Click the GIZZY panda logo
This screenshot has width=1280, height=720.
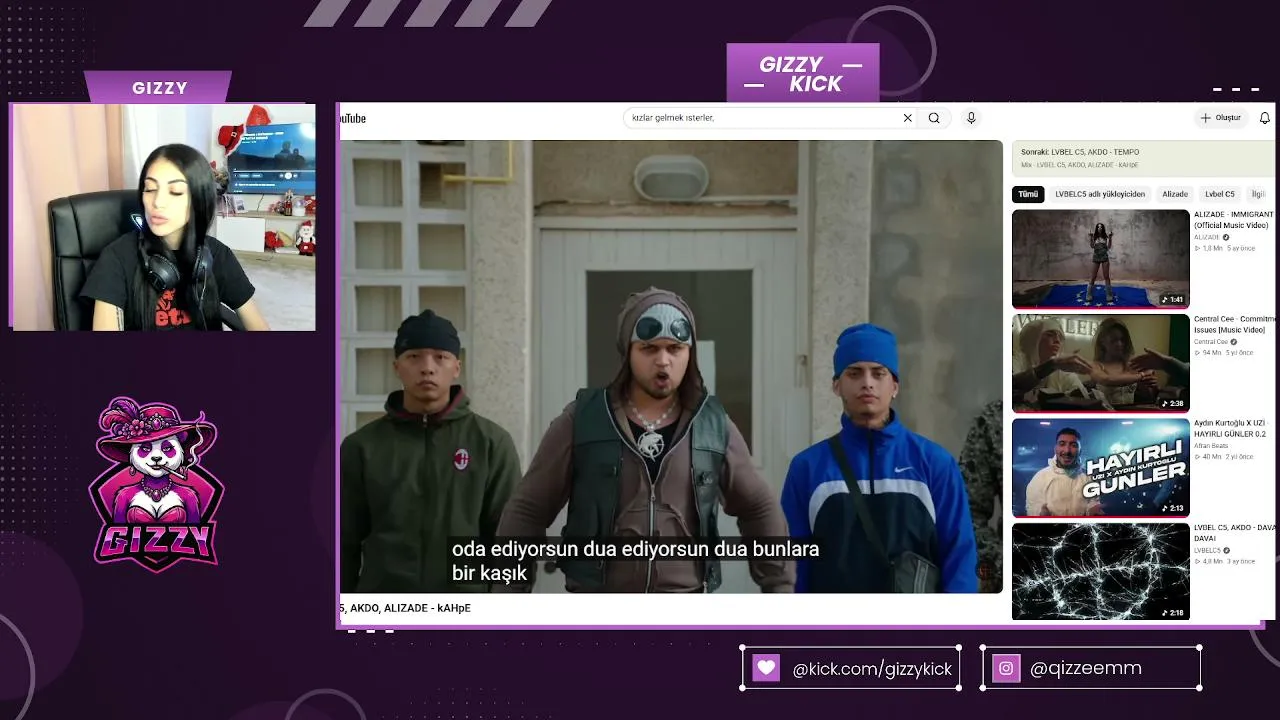click(155, 484)
